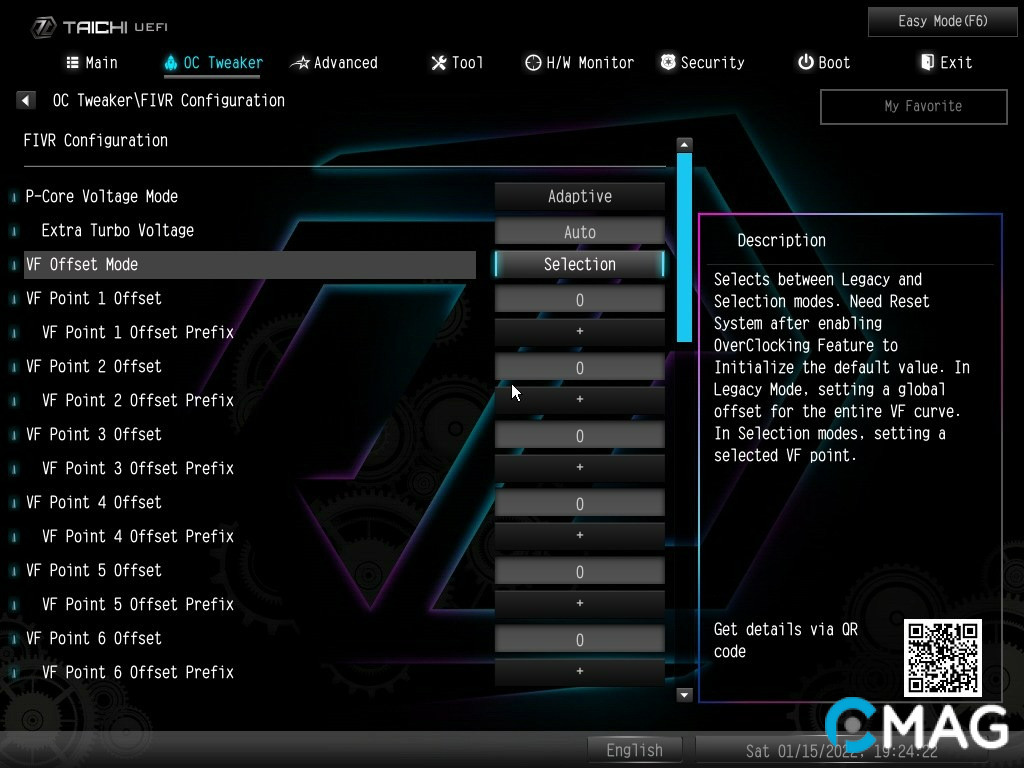This screenshot has width=1024, height=768.
Task: Click the My Favorite button
Action: (x=913, y=106)
